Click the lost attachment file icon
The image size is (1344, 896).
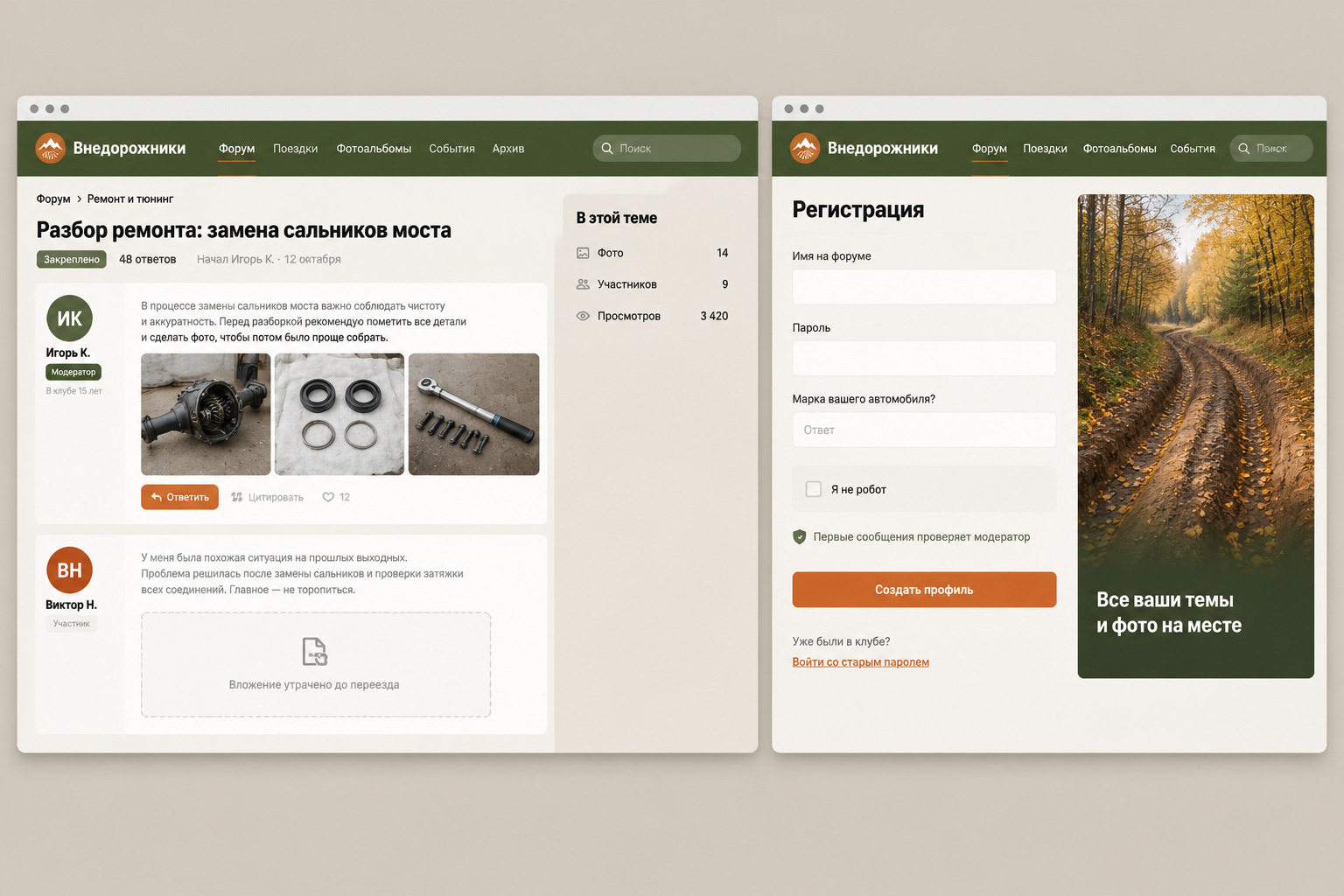coord(315,652)
